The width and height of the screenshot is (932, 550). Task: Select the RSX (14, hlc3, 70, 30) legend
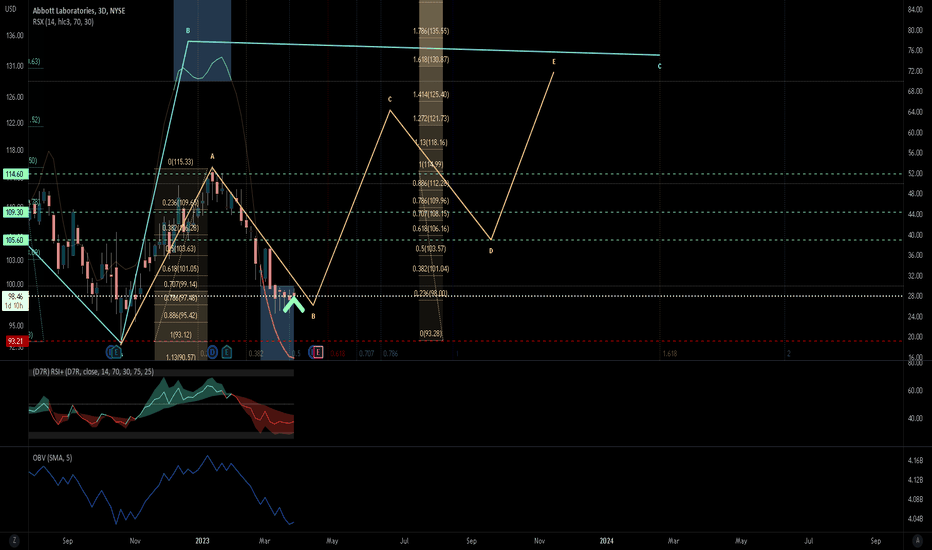click(x=63, y=22)
